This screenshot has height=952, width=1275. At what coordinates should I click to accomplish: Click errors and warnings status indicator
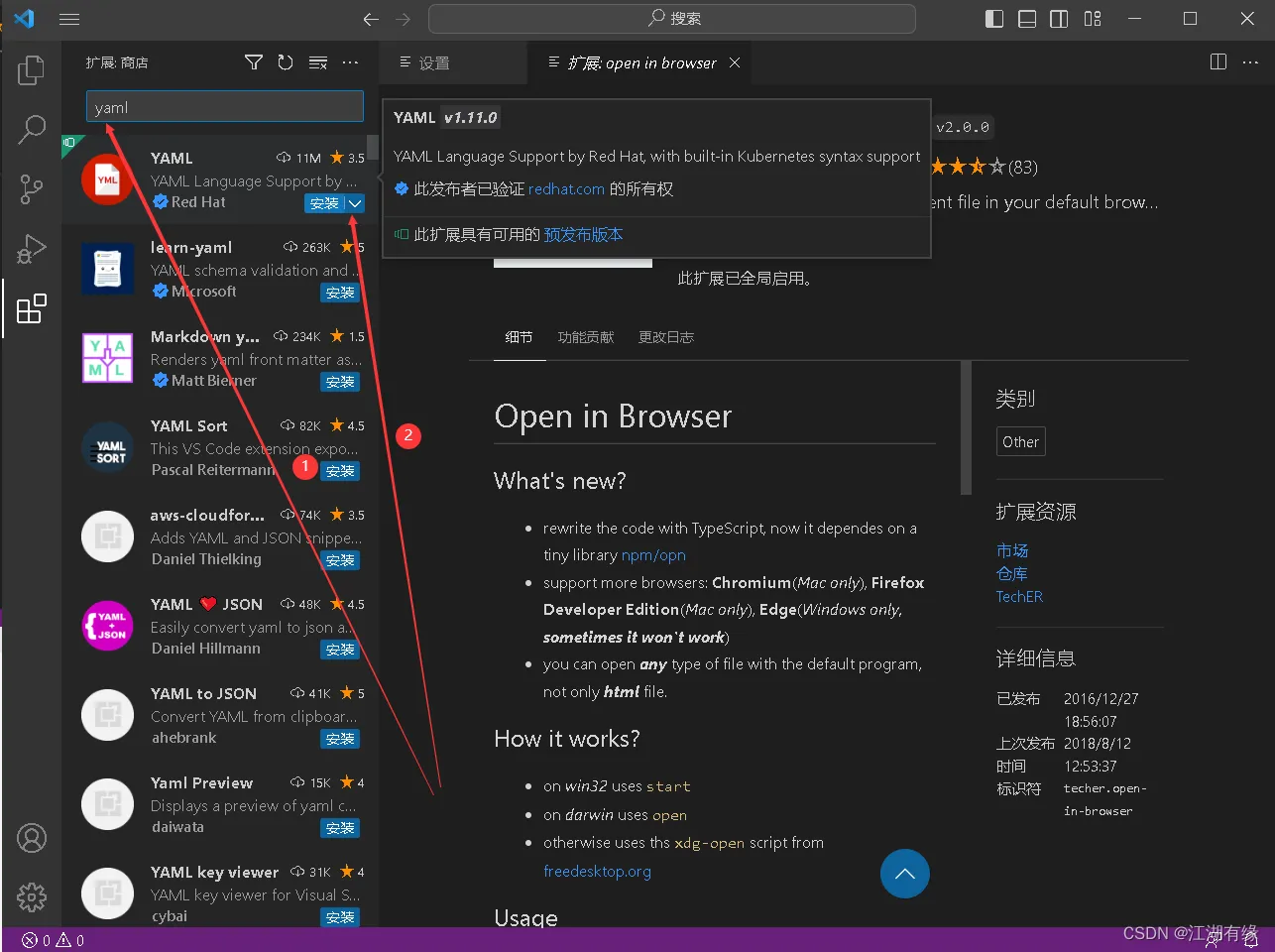tap(54, 940)
